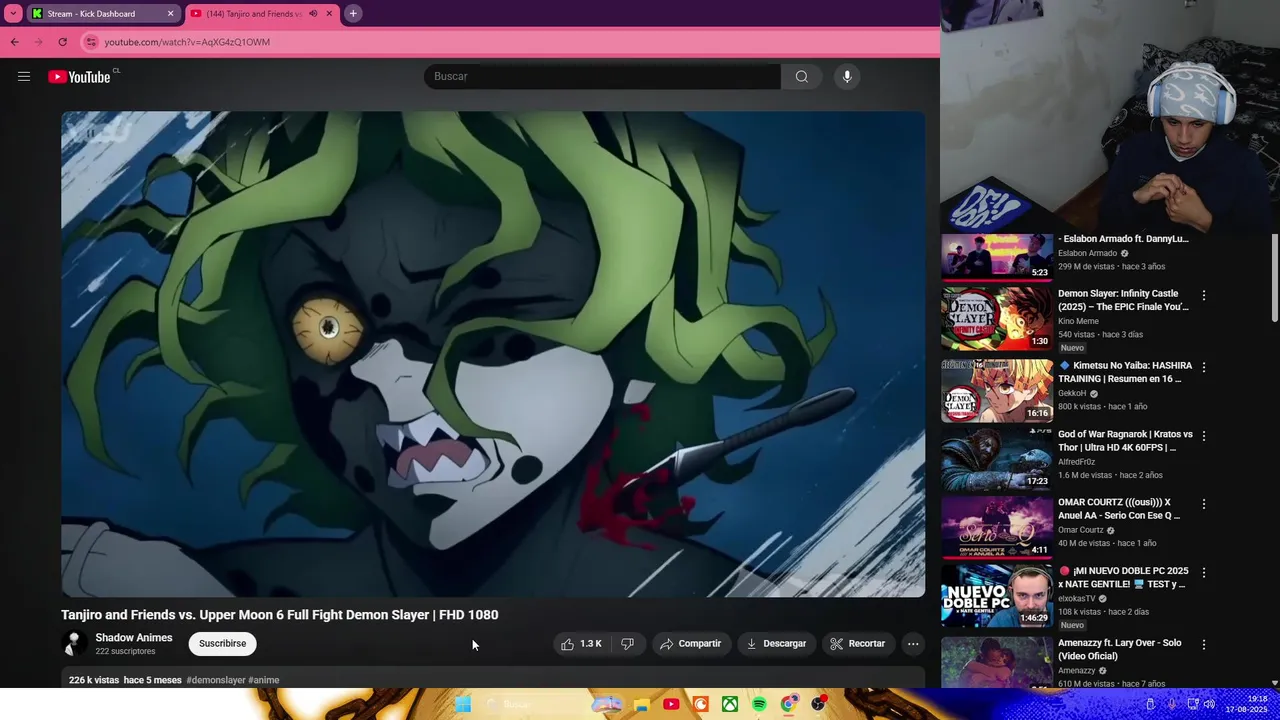Click the Kino Meme channel name
Screen dimensions: 1280x720
(x=1078, y=321)
